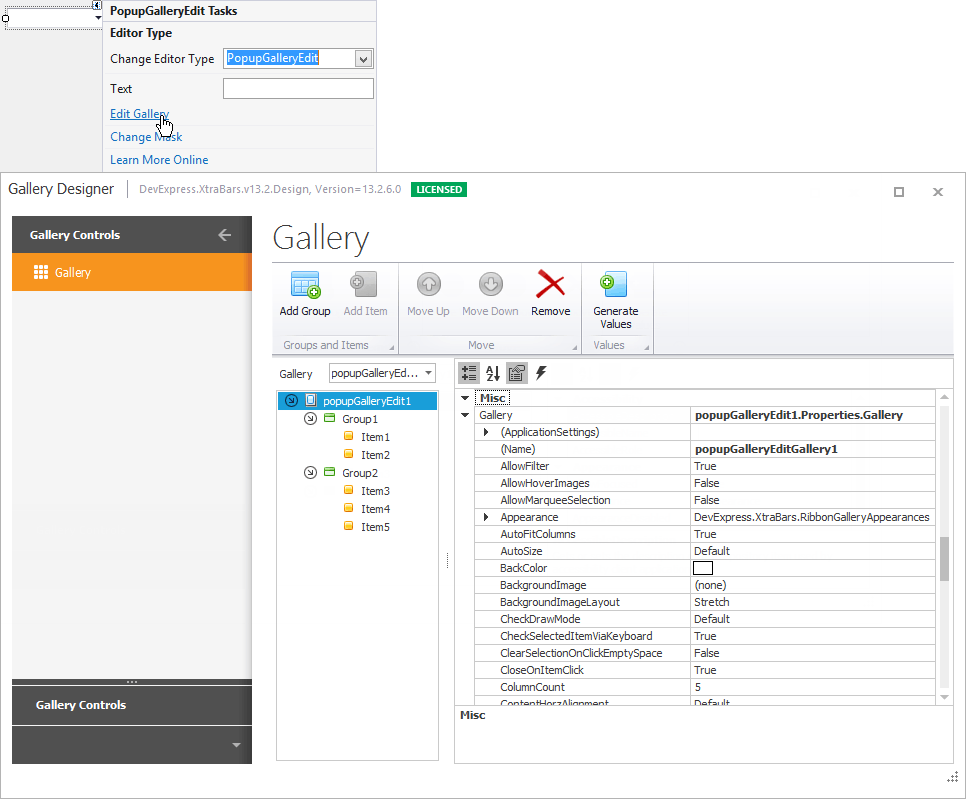This screenshot has width=966, height=799.
Task: Click the BackgroundImageLayout value Stretch
Action: [x=712, y=602]
